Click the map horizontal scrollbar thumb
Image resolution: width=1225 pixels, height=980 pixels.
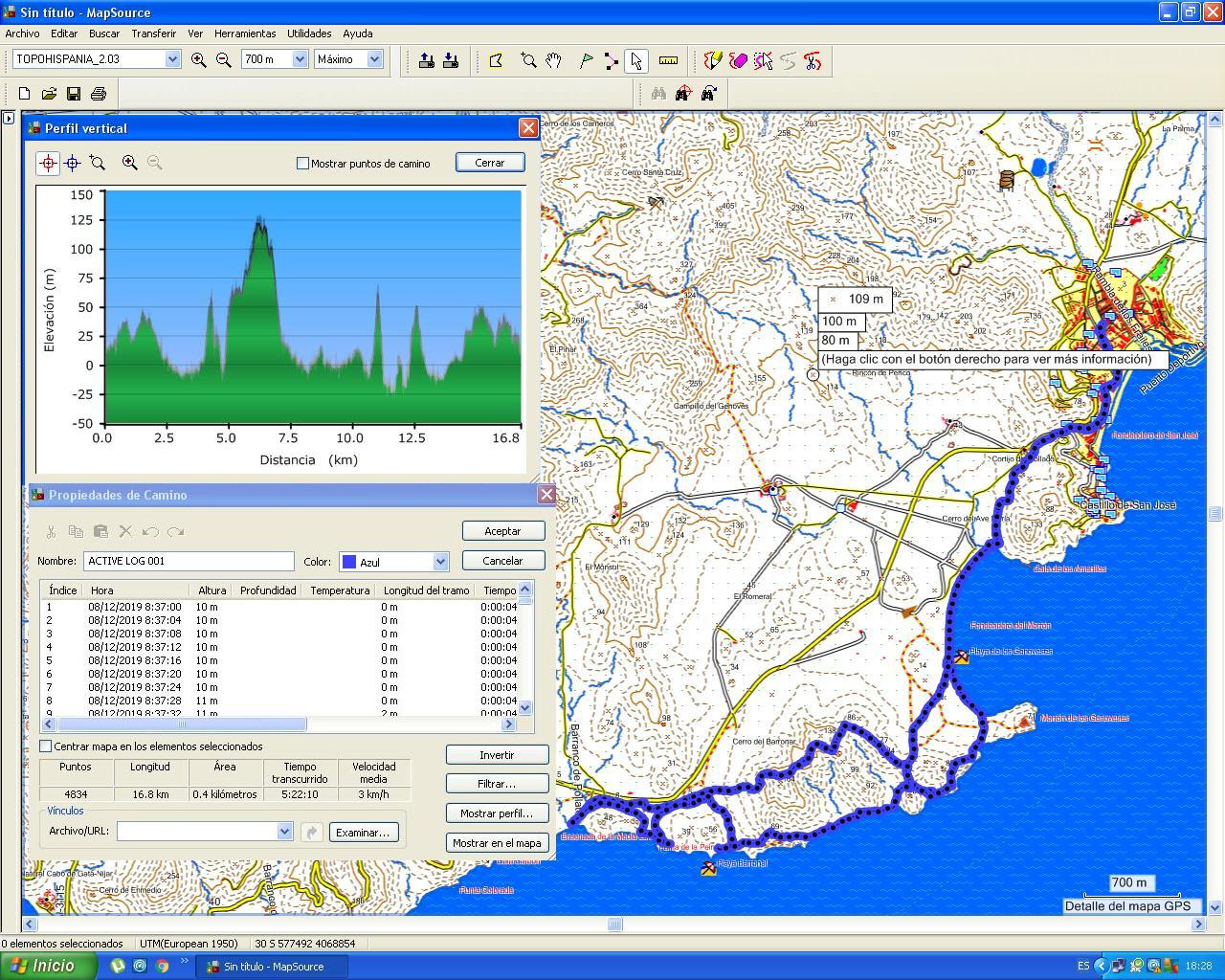coord(615,924)
